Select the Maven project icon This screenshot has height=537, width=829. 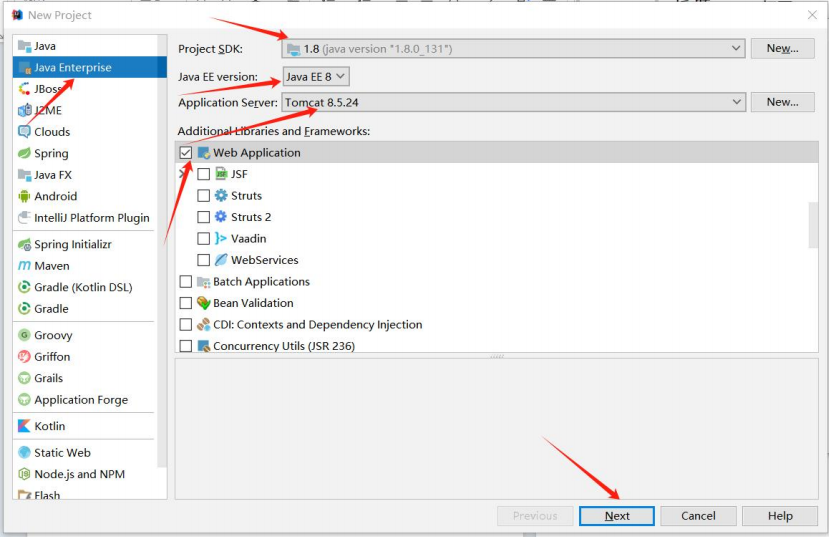coord(24,266)
